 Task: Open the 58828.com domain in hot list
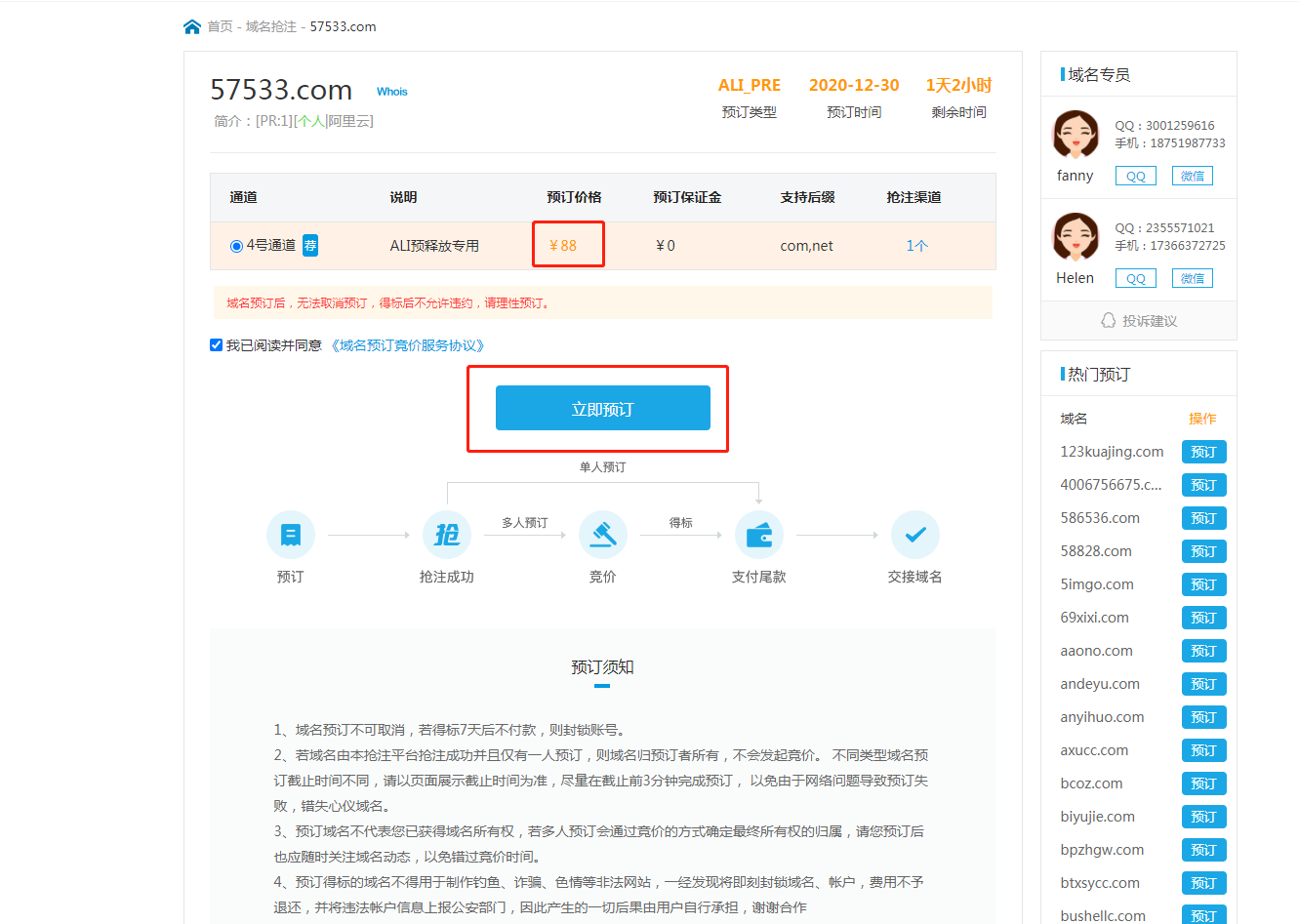(x=1096, y=551)
